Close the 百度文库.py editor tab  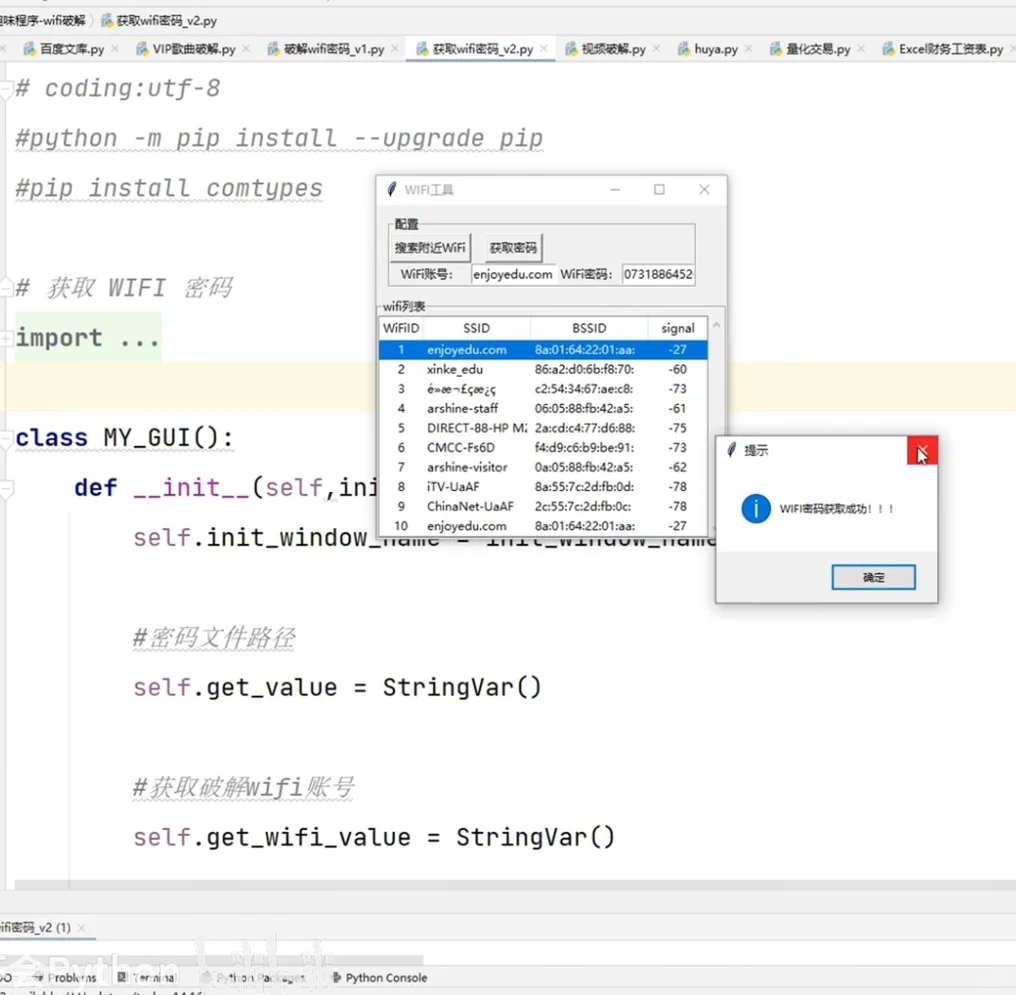pos(115,49)
